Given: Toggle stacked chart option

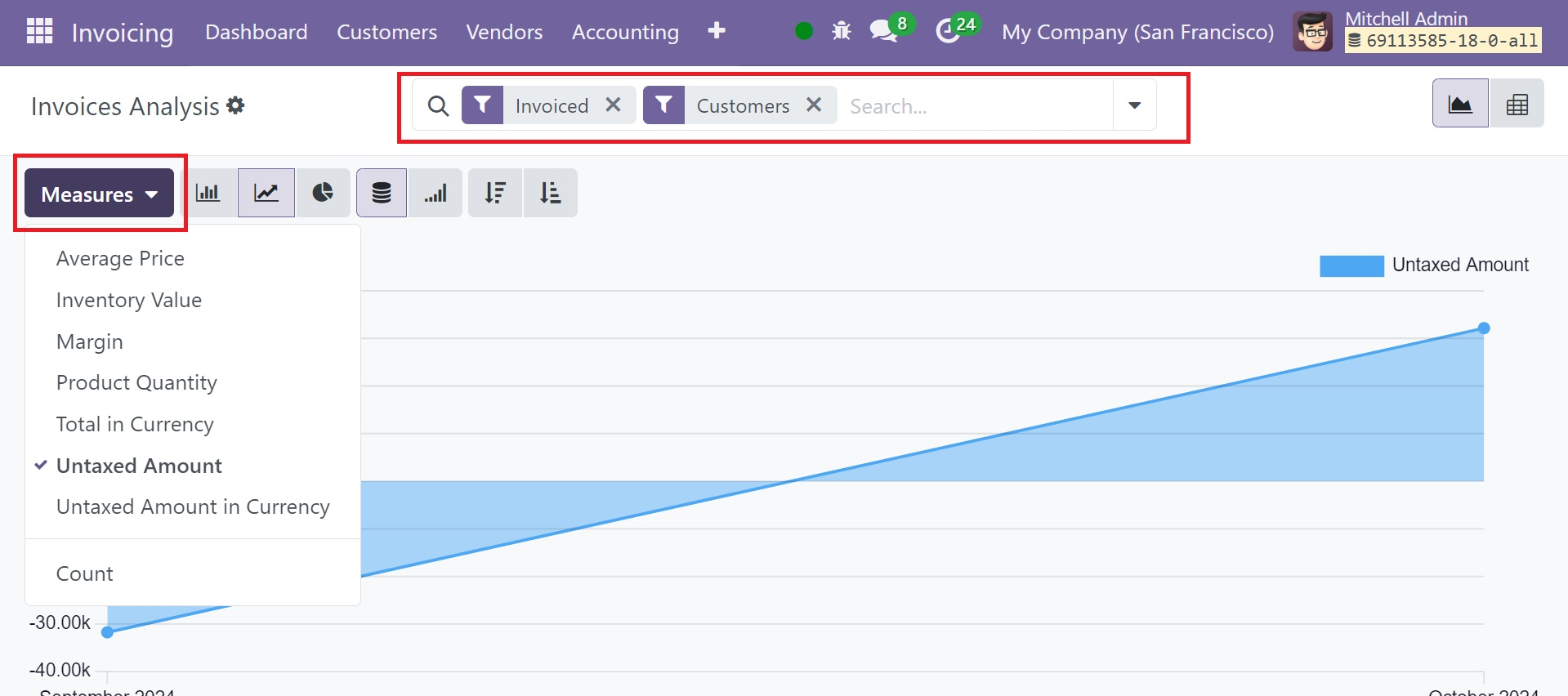Looking at the screenshot, I should coord(382,193).
